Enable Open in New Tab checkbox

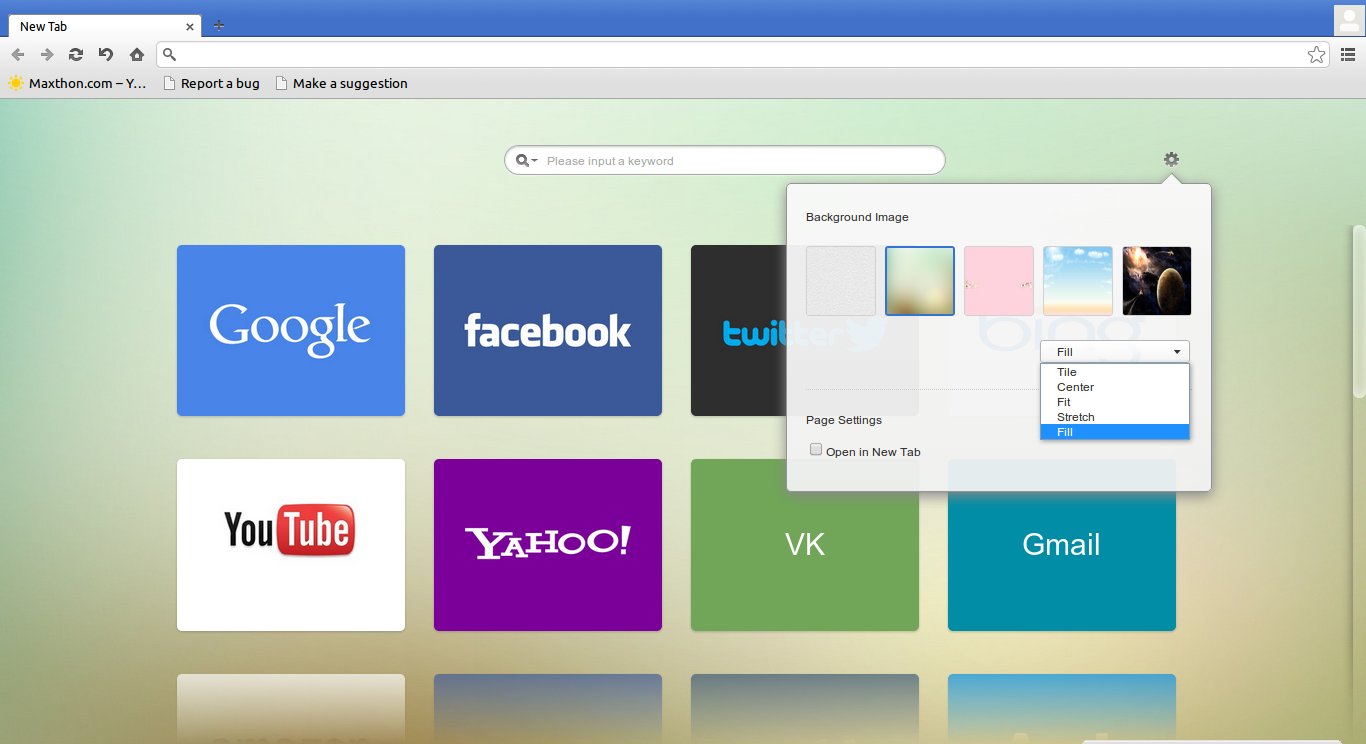tap(816, 450)
